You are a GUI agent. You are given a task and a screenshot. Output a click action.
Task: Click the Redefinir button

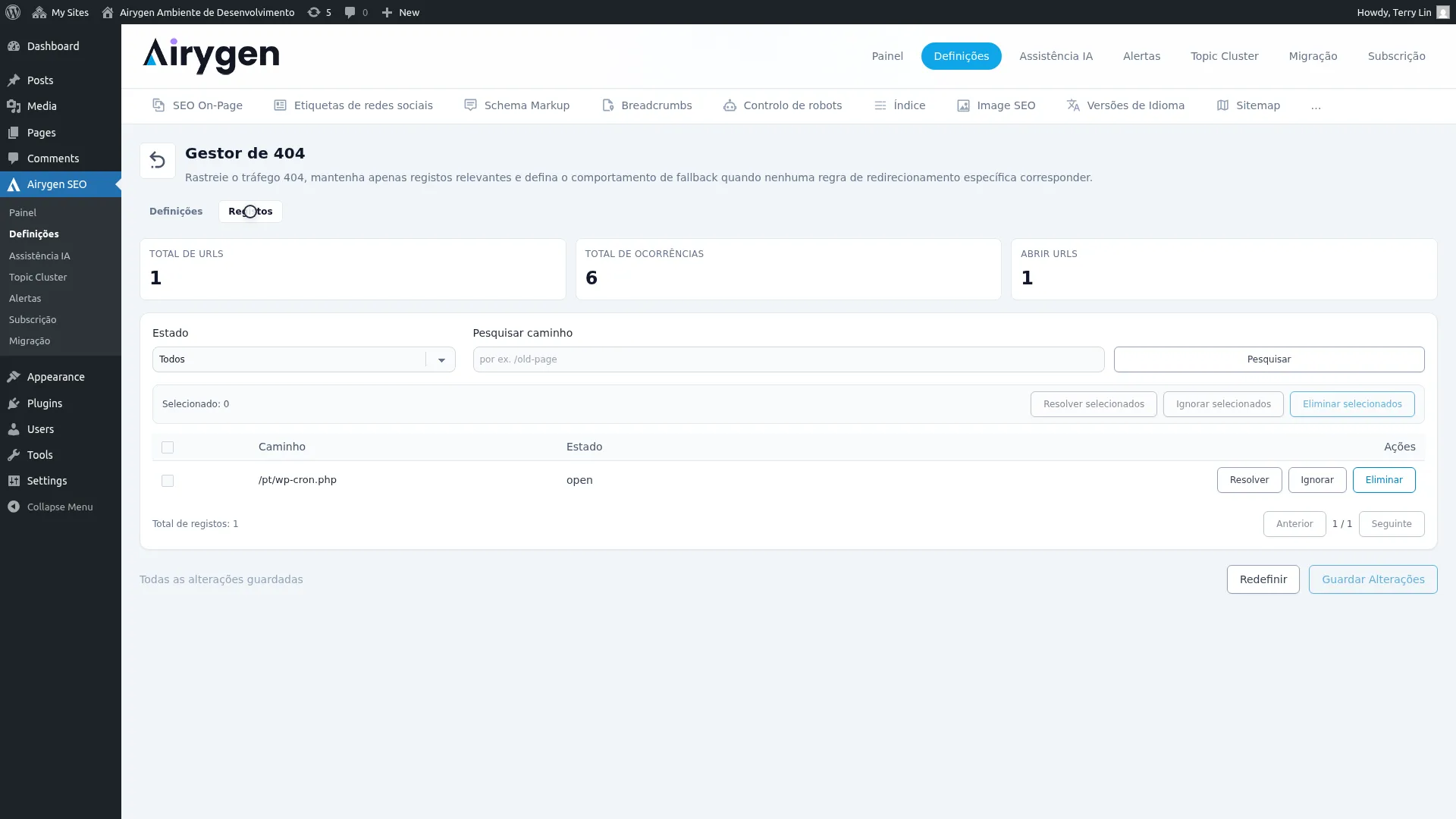tap(1263, 579)
